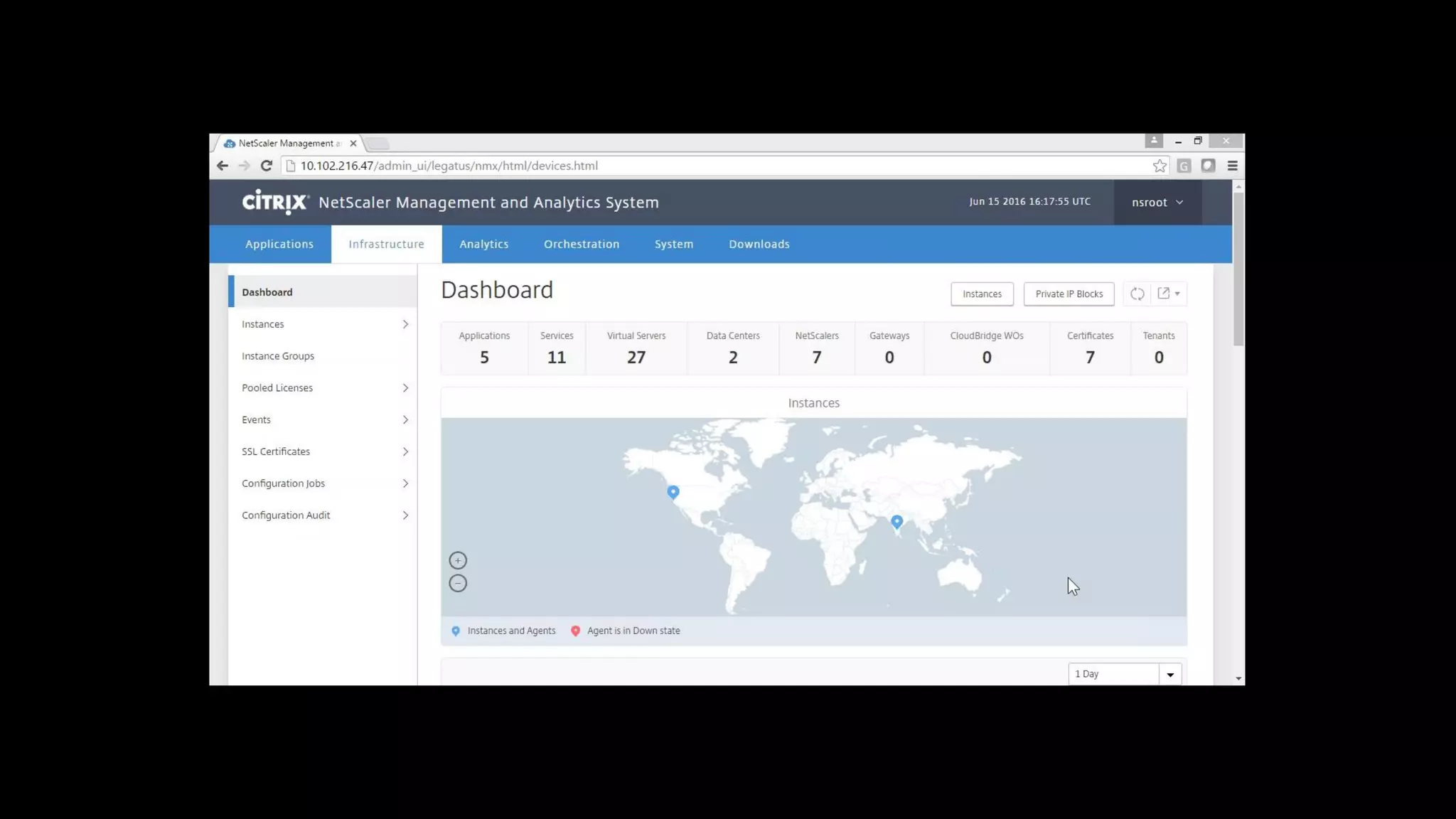Viewport: 1456px width, 819px height.
Task: Go back with browser back arrow
Action: pyautogui.click(x=223, y=166)
